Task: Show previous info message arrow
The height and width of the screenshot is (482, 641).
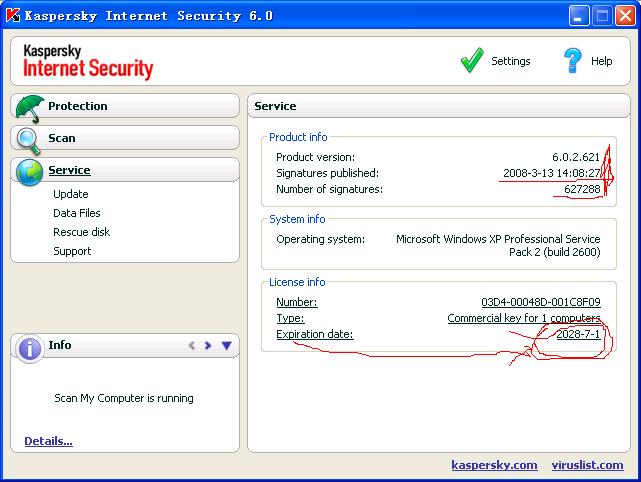Action: pos(191,345)
